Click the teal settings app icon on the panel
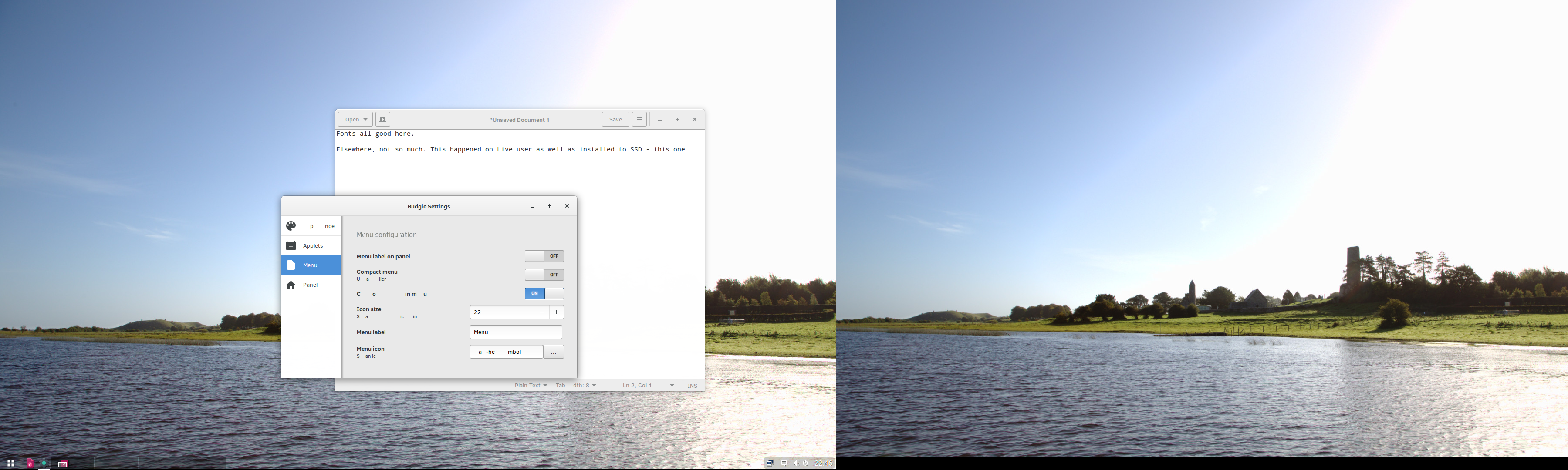 [x=44, y=463]
